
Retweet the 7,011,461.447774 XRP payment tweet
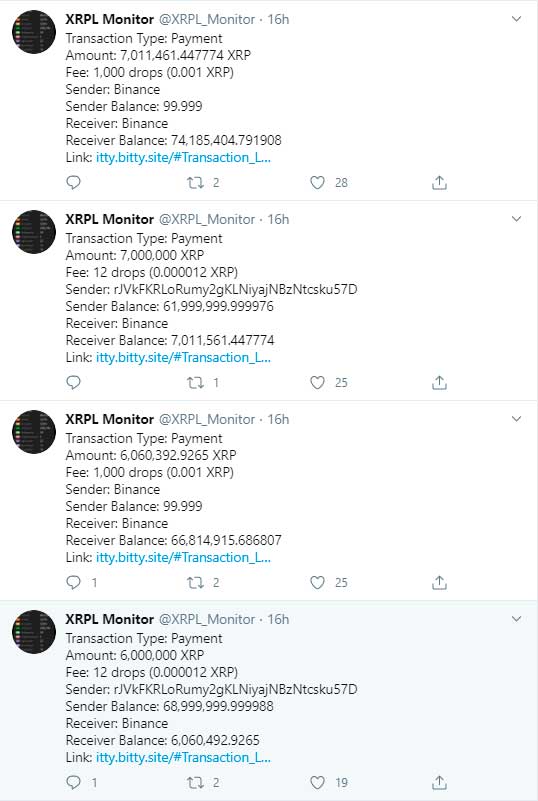[195, 182]
